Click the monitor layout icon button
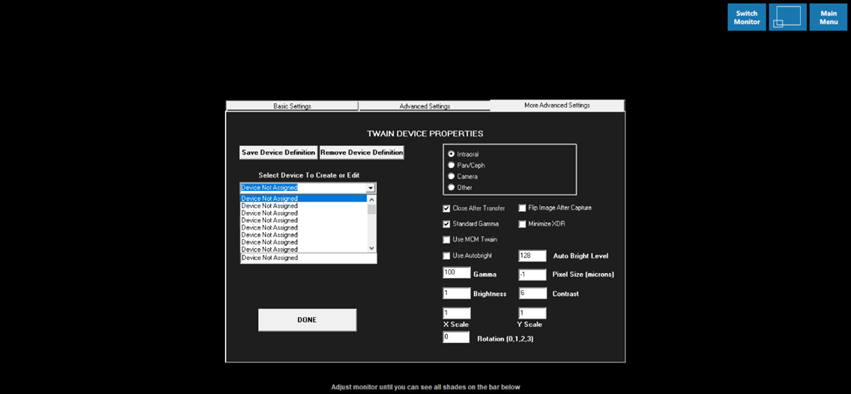This screenshot has height=394, width=851. click(788, 17)
